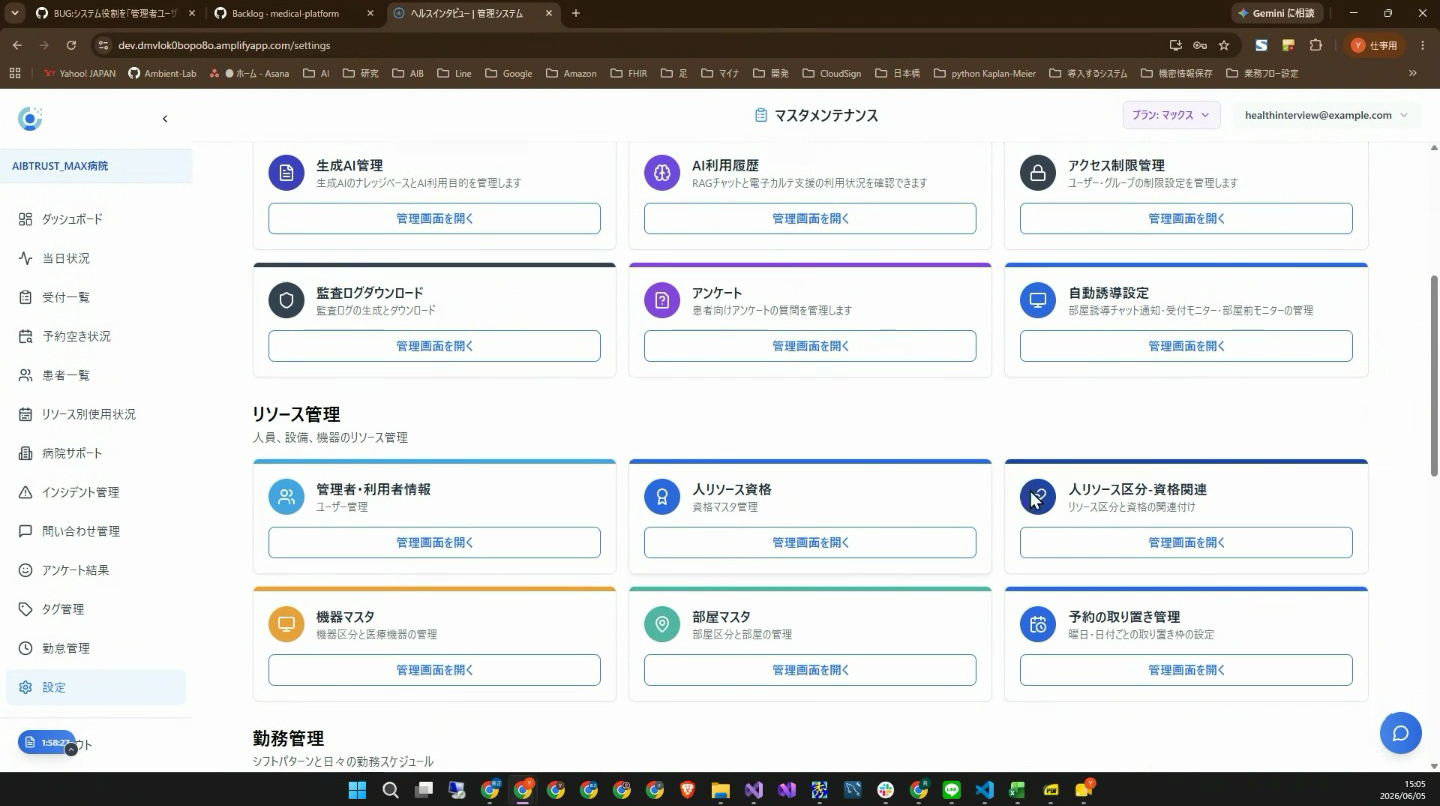Open インシデント管理 in the sidebar
This screenshot has width=1440, height=806.
(x=96, y=492)
